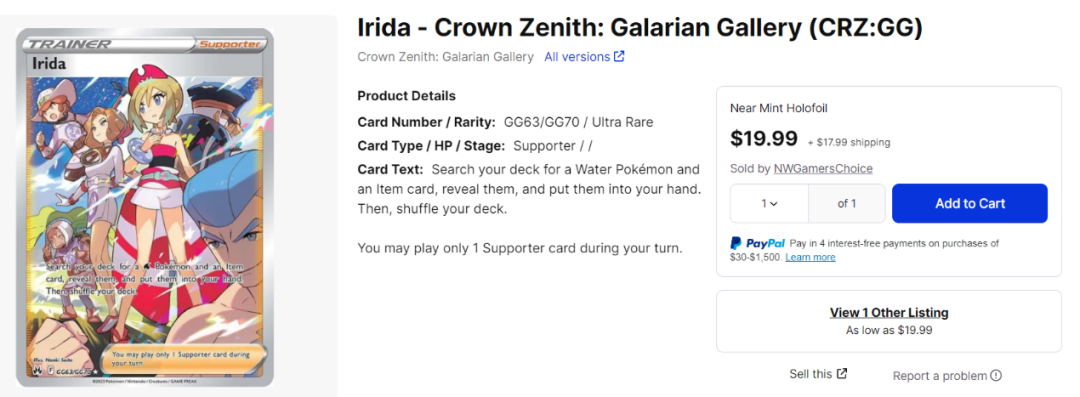Open the quantity dropdown showing 1
Image resolution: width=1080 pixels, height=397 pixels.
coord(769,203)
